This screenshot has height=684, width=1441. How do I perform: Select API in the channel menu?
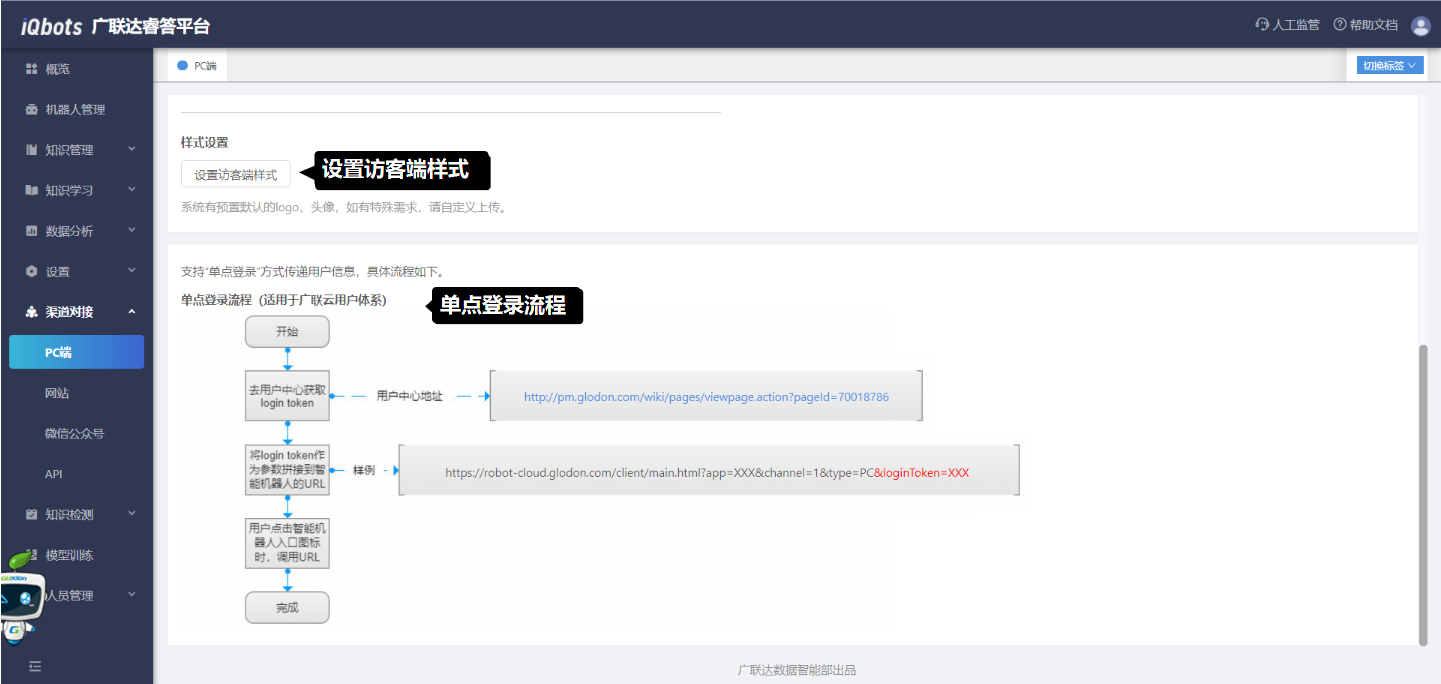(x=54, y=474)
